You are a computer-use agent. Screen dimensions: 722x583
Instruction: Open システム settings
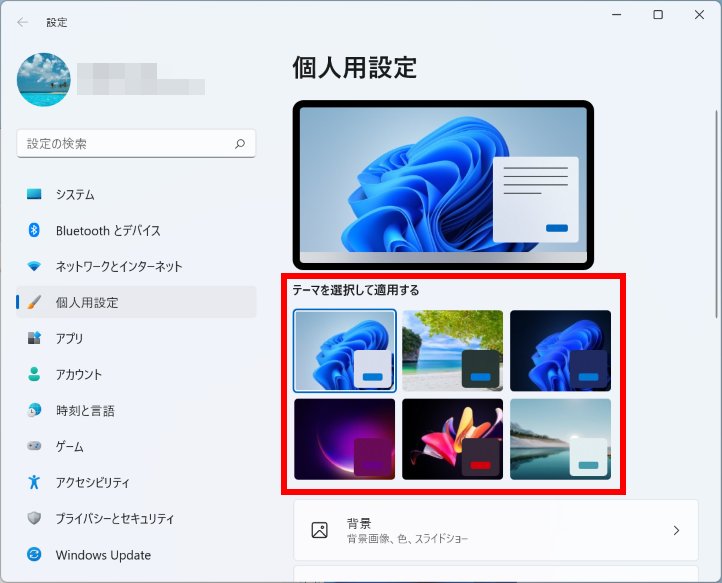(x=136, y=194)
